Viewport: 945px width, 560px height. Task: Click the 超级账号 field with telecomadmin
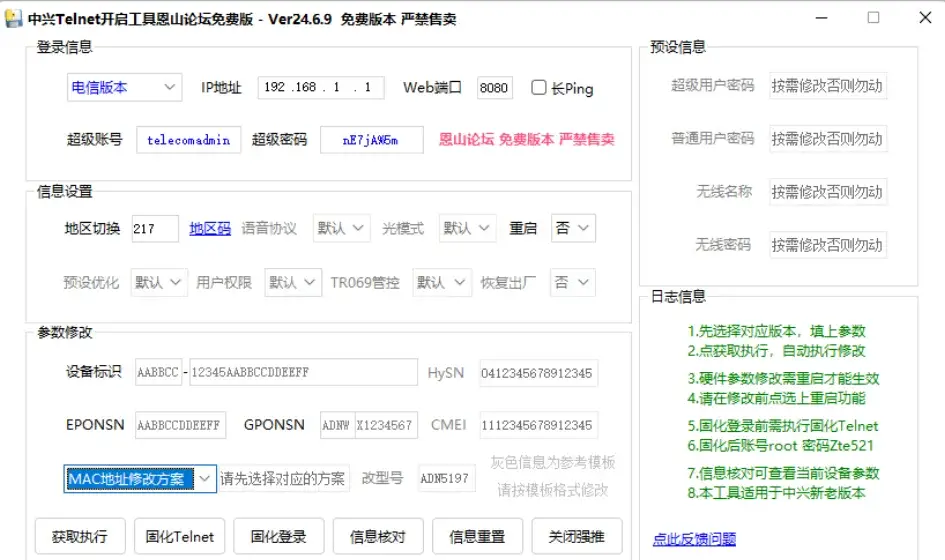click(189, 140)
